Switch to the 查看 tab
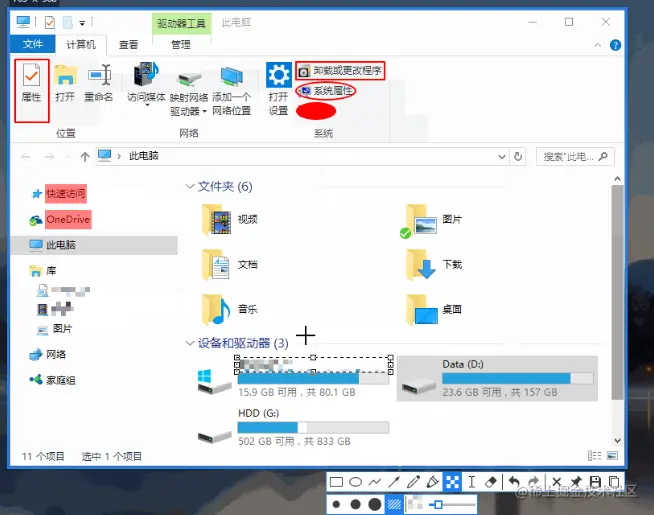 pyautogui.click(x=128, y=45)
